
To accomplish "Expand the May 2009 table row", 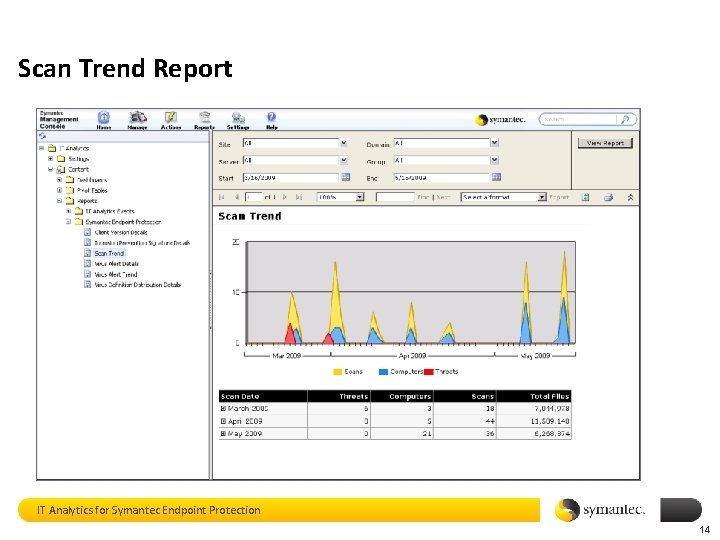I will tap(223, 433).
